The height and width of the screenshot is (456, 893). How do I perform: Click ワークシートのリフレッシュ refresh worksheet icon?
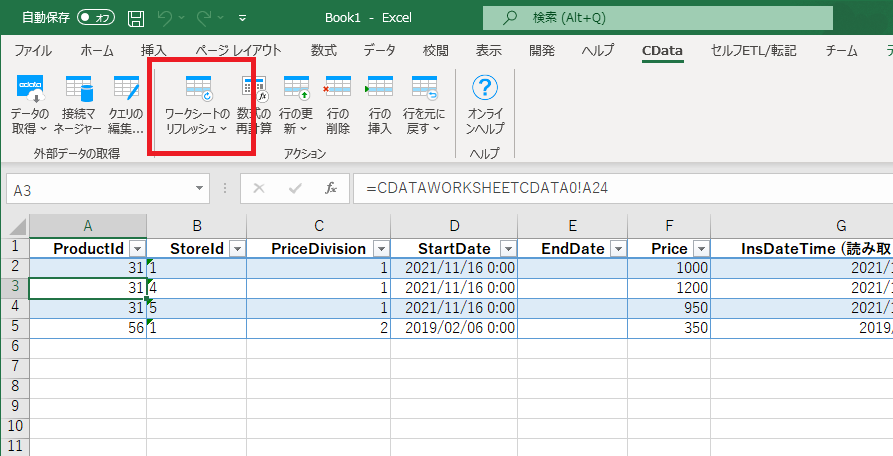click(198, 89)
